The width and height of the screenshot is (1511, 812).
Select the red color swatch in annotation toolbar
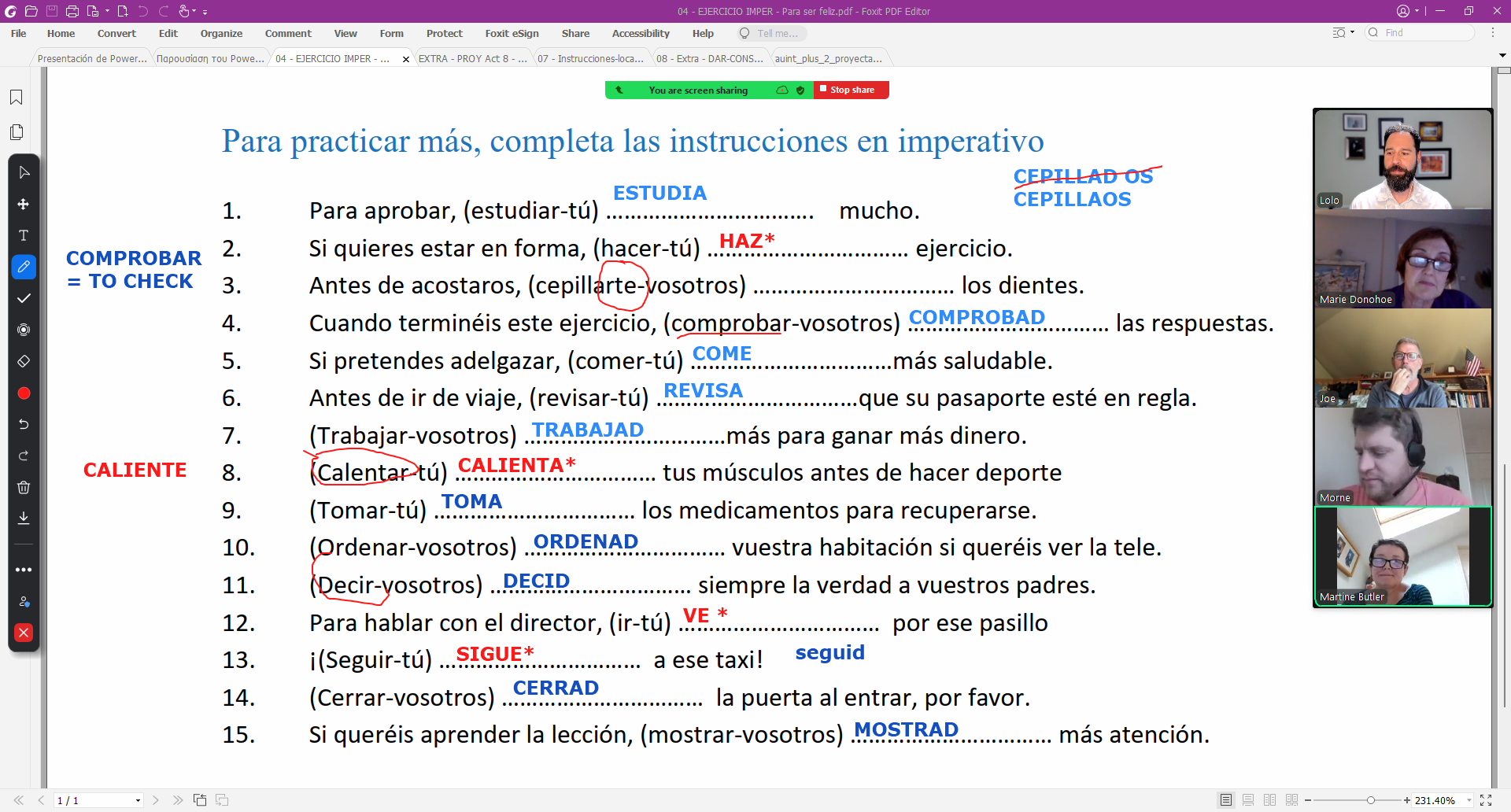pyautogui.click(x=24, y=393)
